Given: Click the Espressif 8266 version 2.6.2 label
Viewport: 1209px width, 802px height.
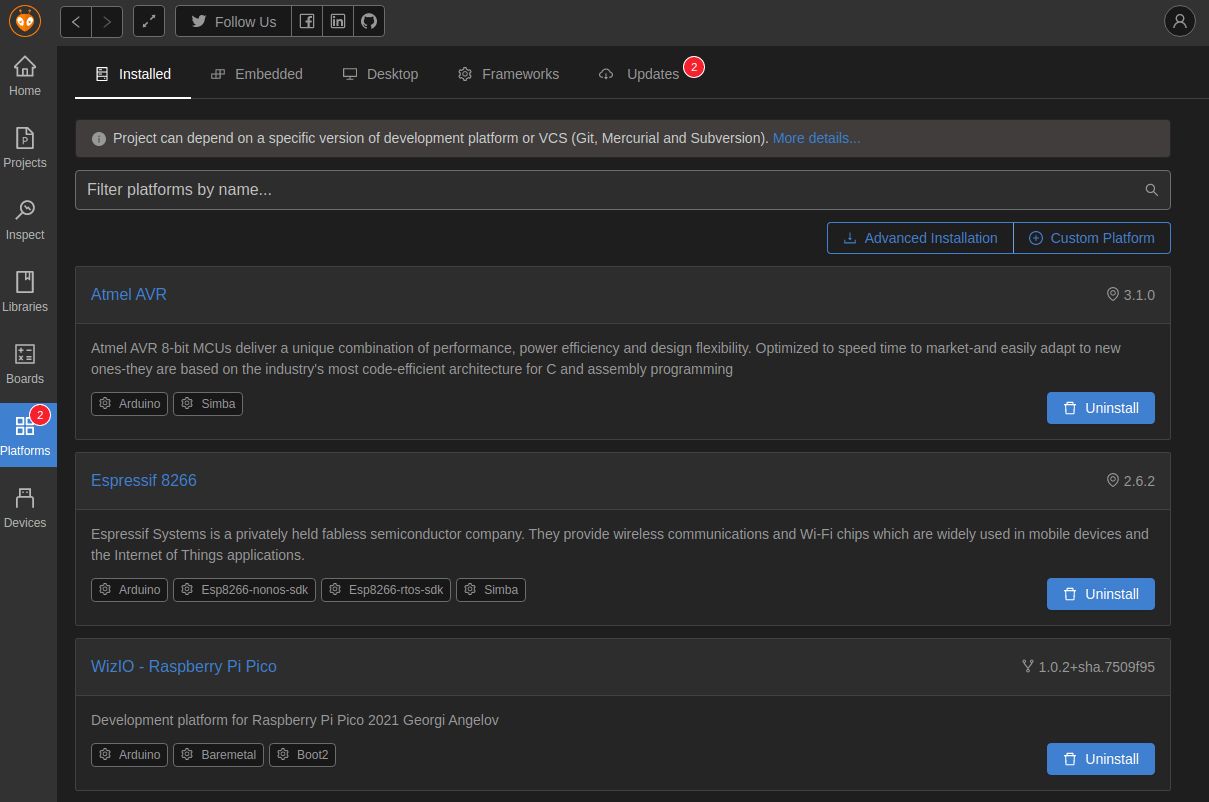Looking at the screenshot, I should [x=1130, y=481].
